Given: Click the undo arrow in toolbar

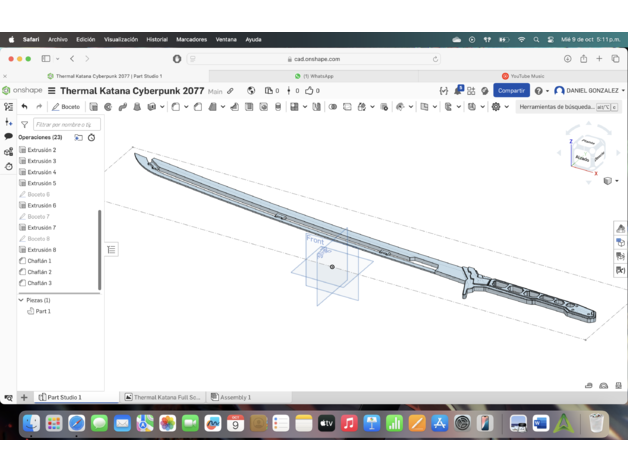Looking at the screenshot, I should click(x=25, y=107).
